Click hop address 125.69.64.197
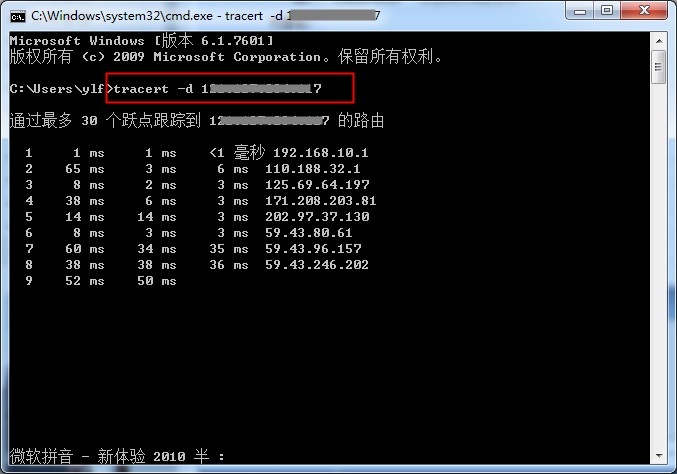Screen dimensions: 677x474 click(x=317, y=185)
